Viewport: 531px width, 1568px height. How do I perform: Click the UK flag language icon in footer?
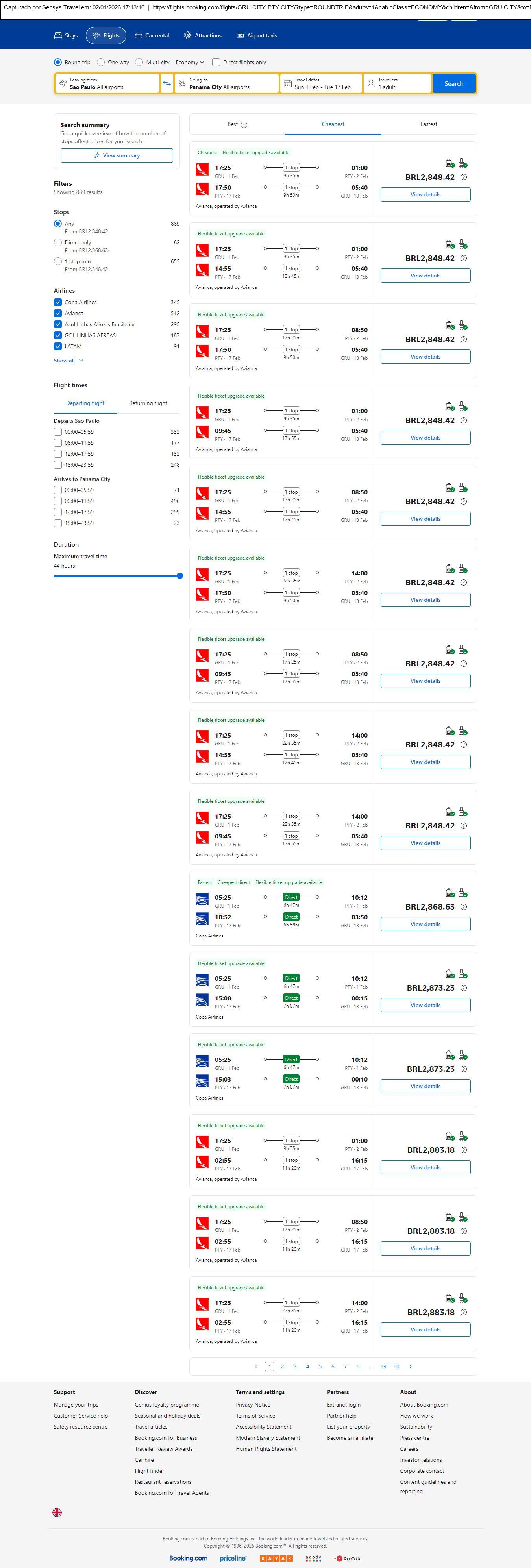[x=57, y=1511]
